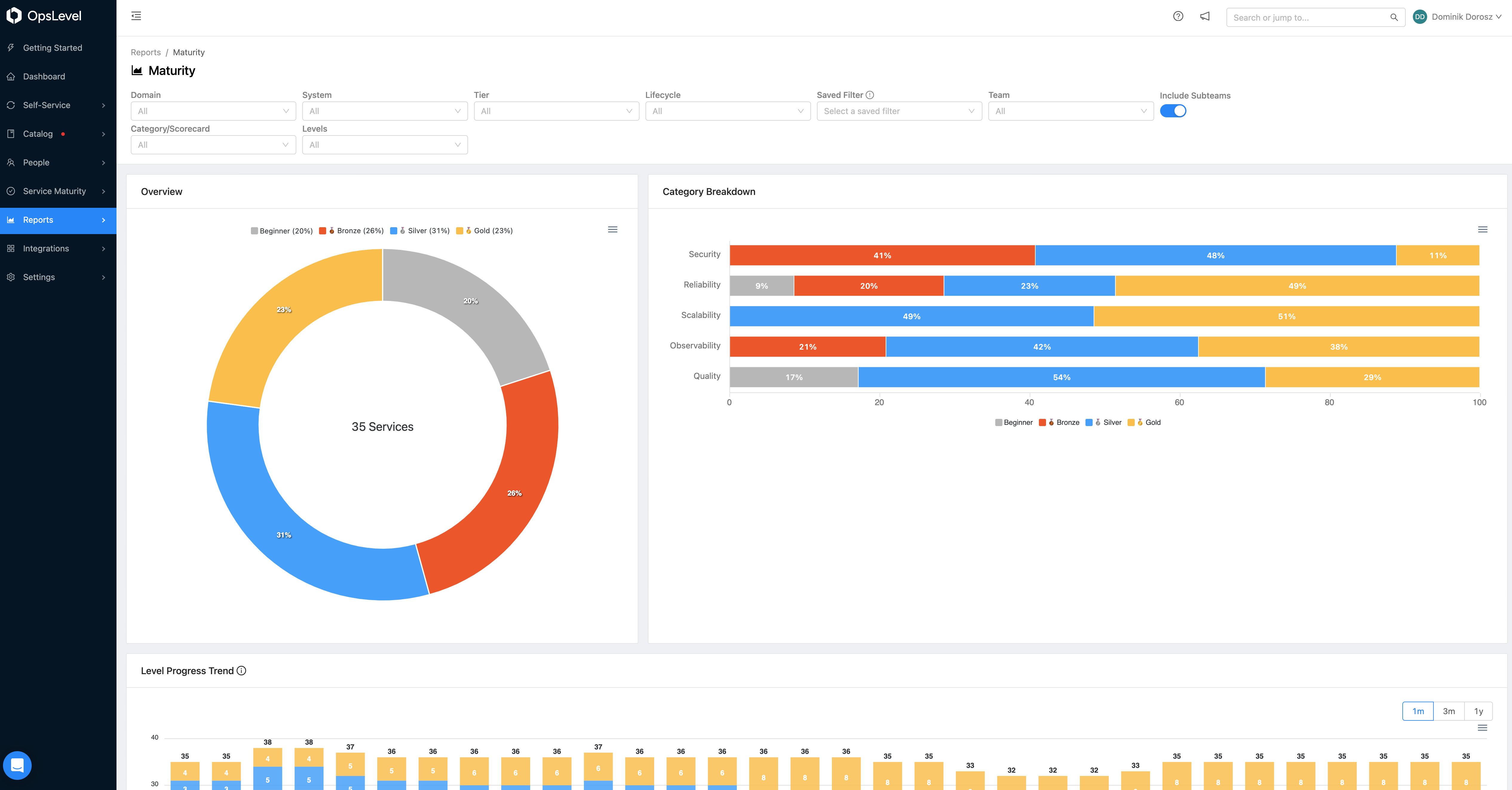This screenshot has height=790, width=1512.
Task: Open the Overview chart hamburger menu
Action: 612,230
